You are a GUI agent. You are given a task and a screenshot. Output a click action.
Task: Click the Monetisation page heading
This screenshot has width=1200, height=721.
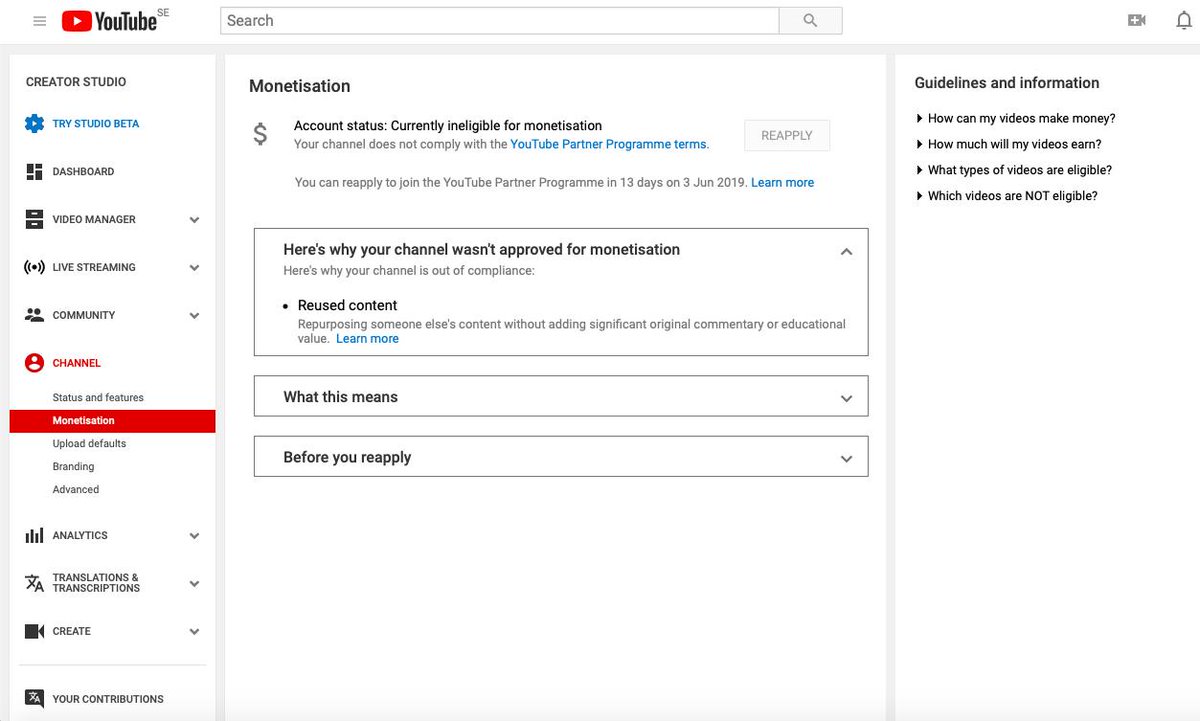click(x=300, y=87)
